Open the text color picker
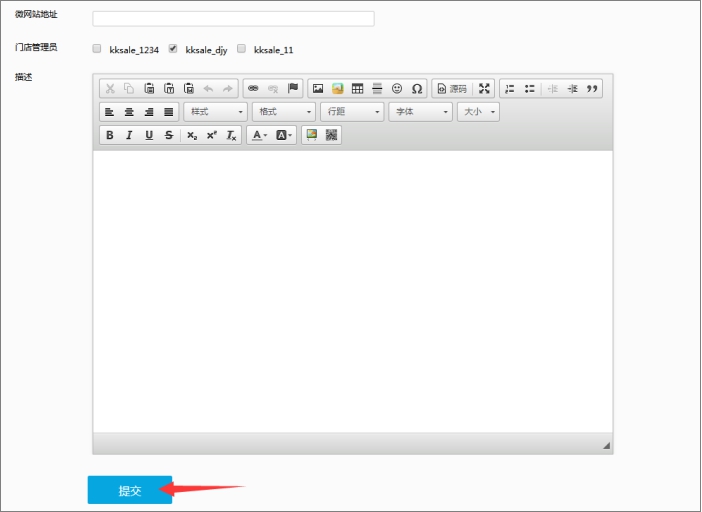The width and height of the screenshot is (702, 512). pos(259,135)
